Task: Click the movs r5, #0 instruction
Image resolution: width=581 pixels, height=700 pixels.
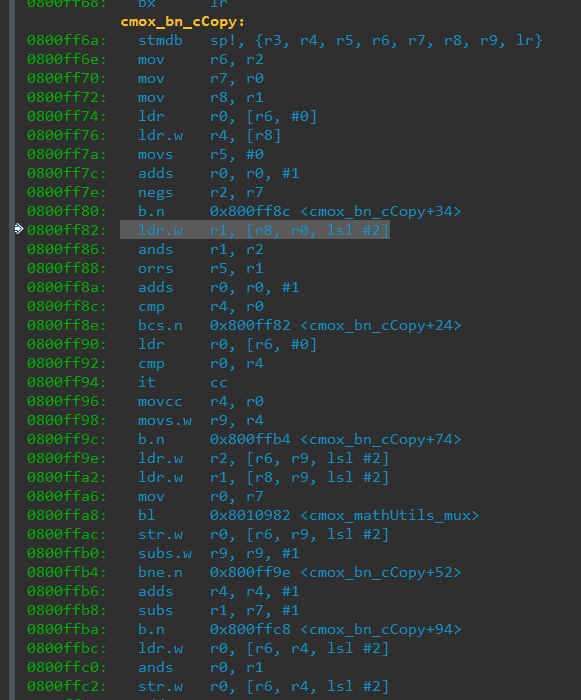Action: pyautogui.click(x=201, y=154)
